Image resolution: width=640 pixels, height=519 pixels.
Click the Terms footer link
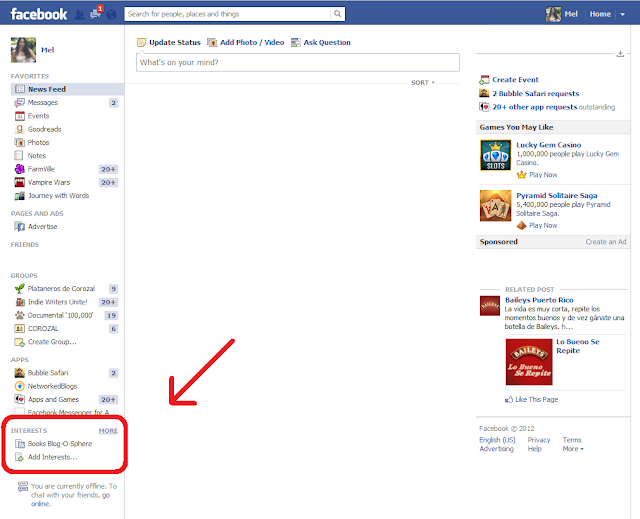572,440
